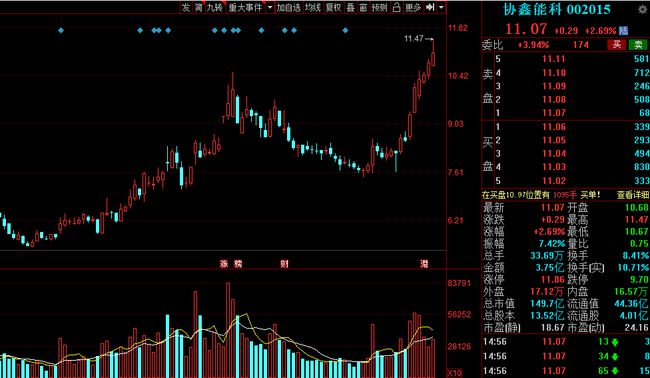Click the 总手 volume value 33.69万
650x378 pixels.
tap(548, 255)
